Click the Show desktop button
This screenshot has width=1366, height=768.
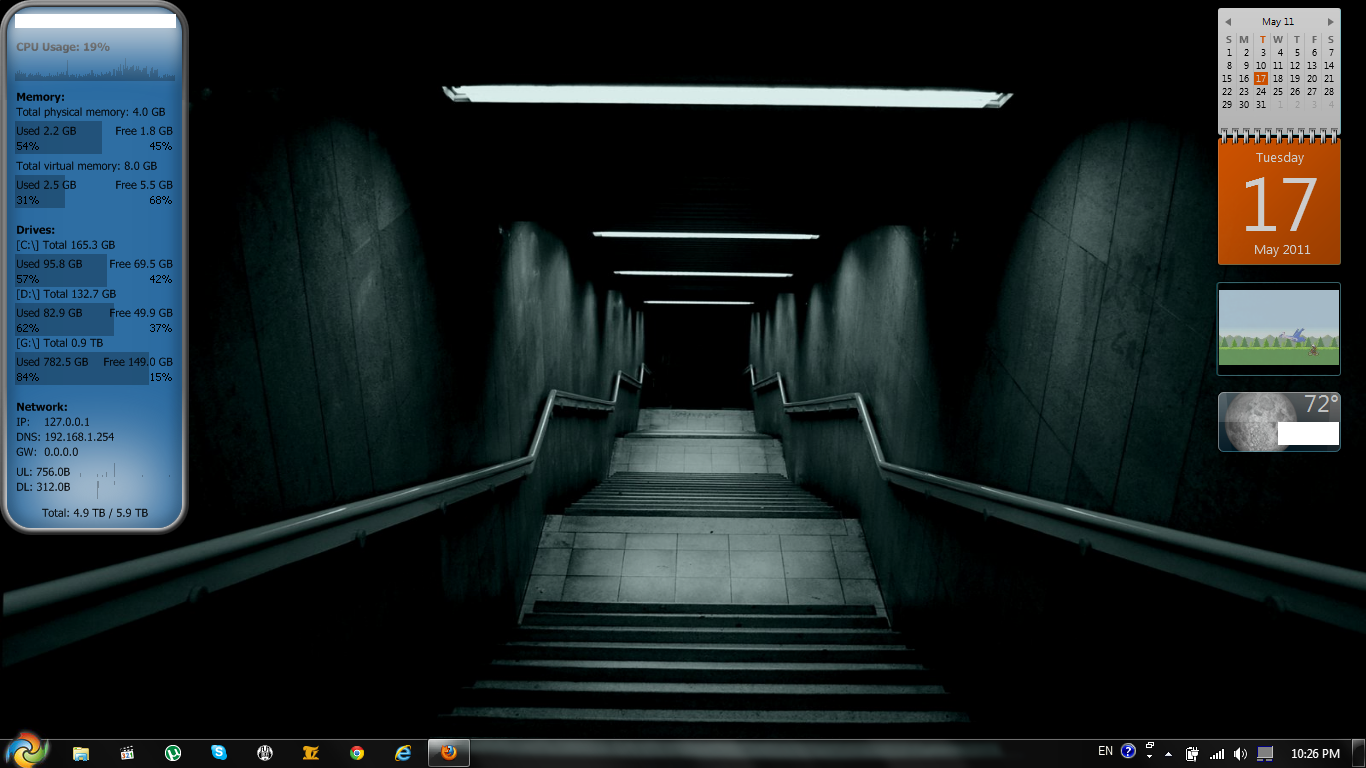coord(1358,754)
